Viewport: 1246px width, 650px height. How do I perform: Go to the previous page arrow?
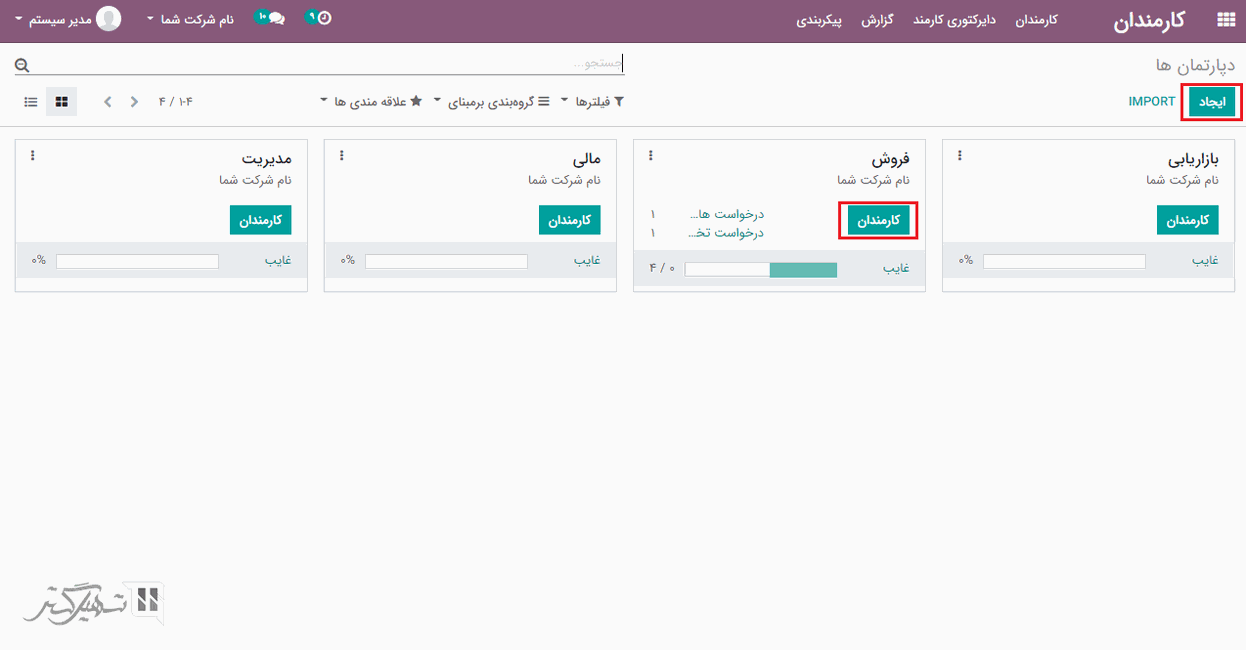point(134,102)
